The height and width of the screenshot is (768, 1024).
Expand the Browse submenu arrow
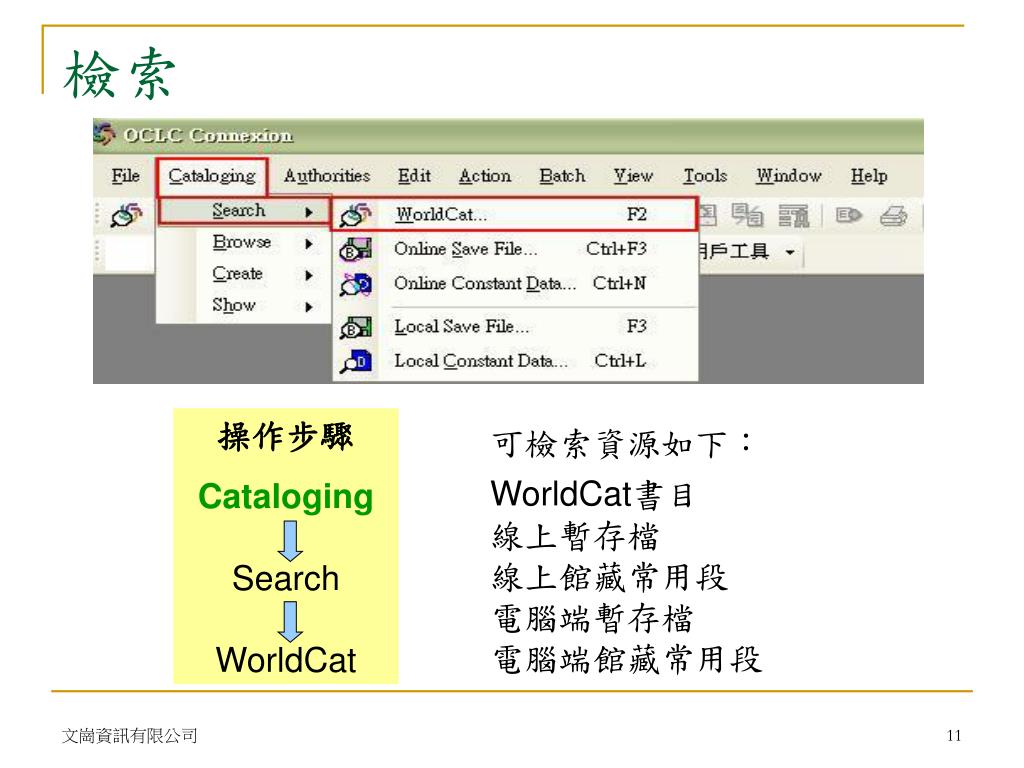(x=310, y=244)
